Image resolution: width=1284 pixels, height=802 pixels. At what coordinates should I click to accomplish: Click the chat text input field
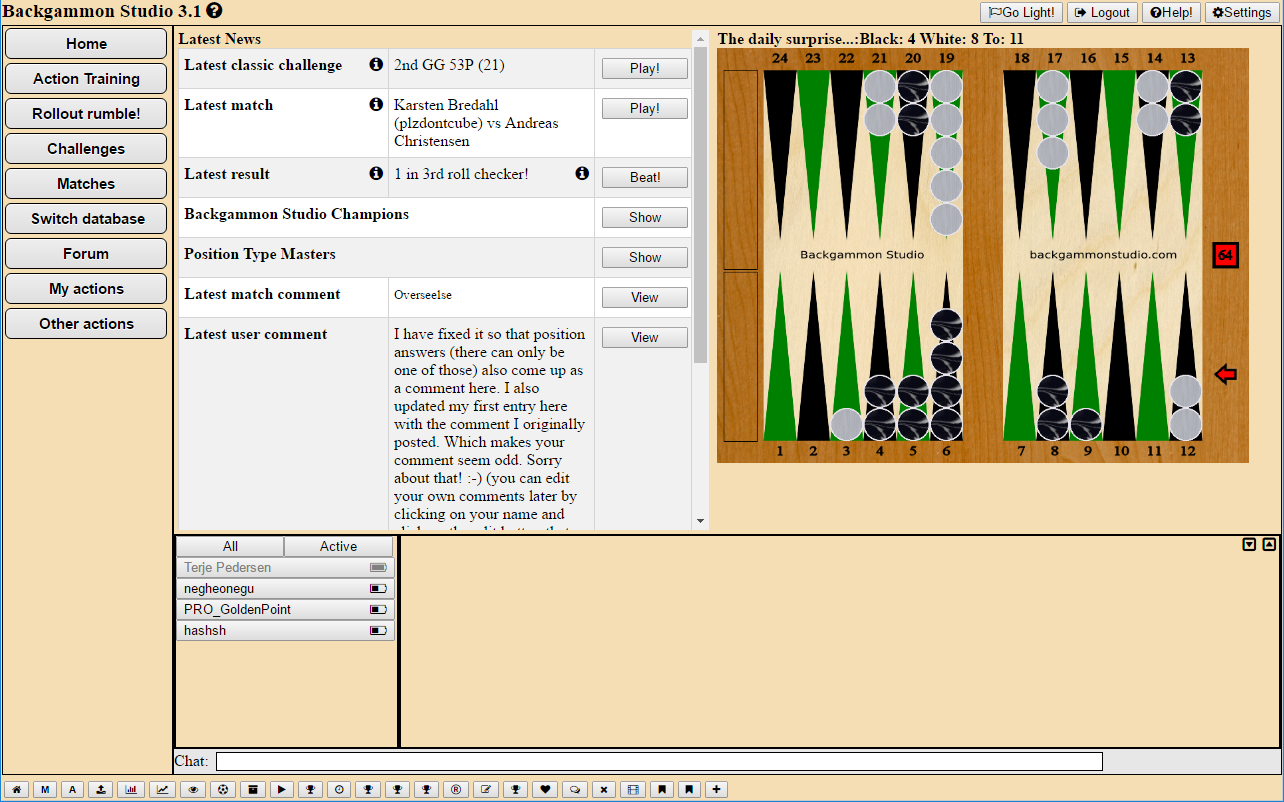click(659, 762)
